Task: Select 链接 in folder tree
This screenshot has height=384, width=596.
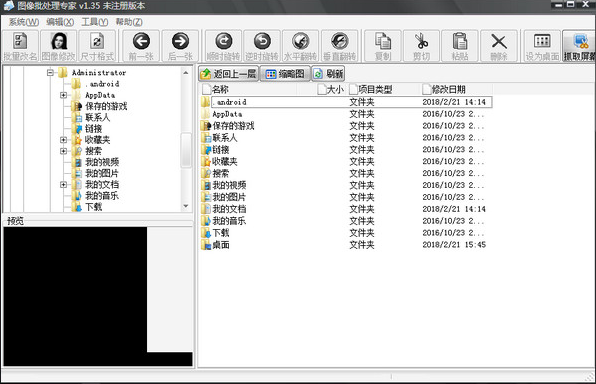Action: pyautogui.click(x=94, y=129)
